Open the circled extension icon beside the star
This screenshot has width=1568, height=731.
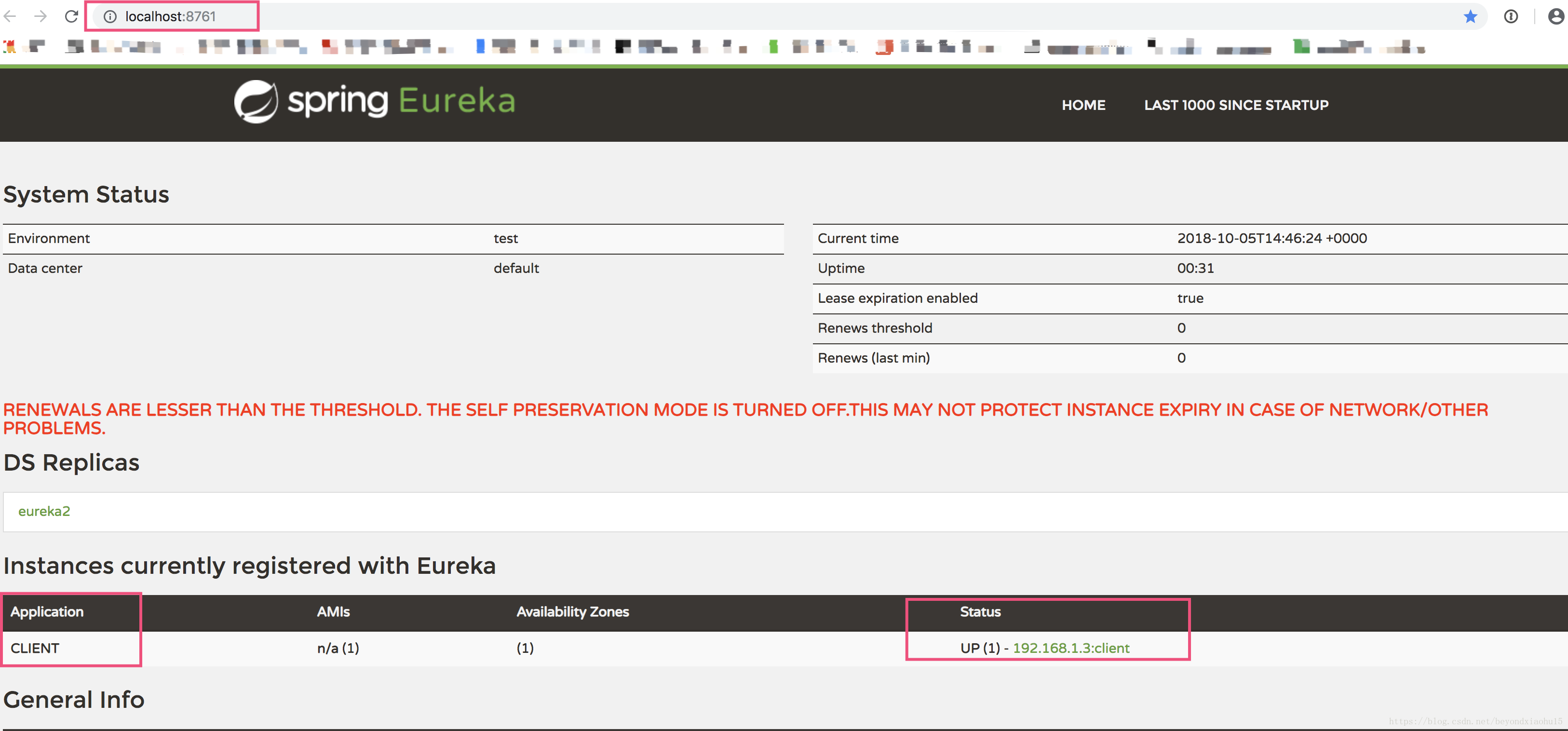(x=1511, y=16)
